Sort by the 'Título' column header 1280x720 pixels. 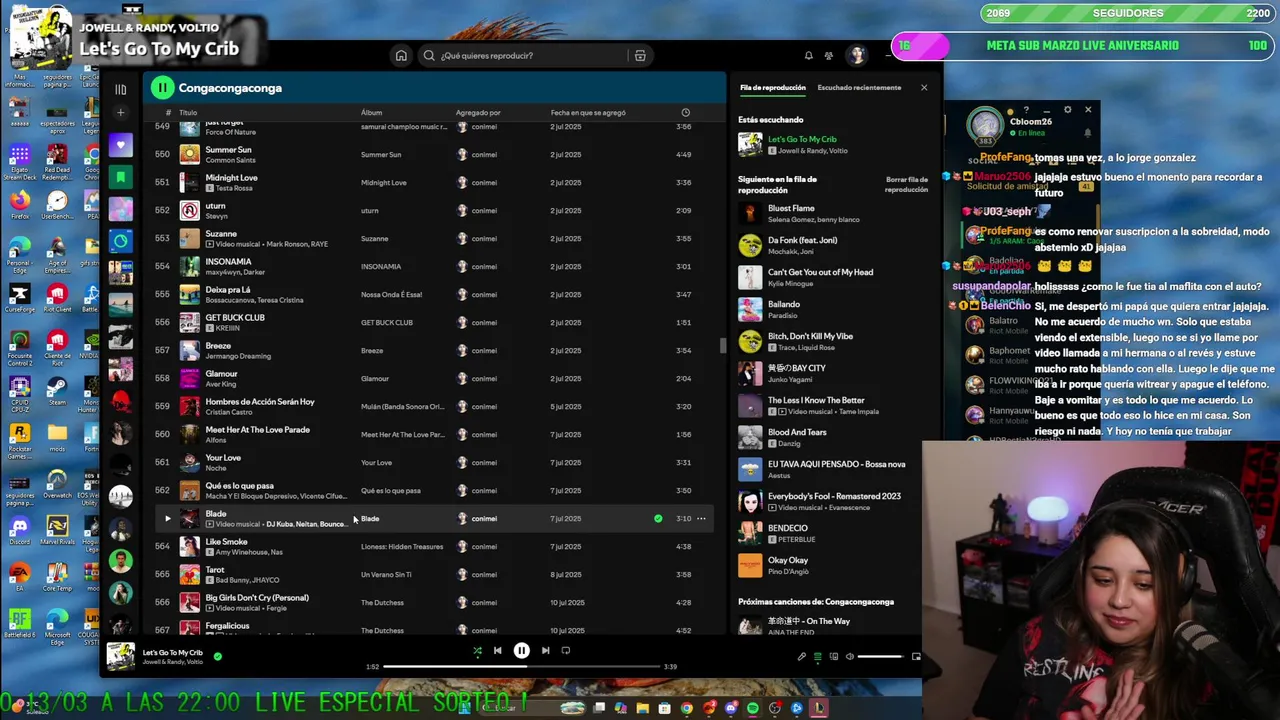[188, 113]
